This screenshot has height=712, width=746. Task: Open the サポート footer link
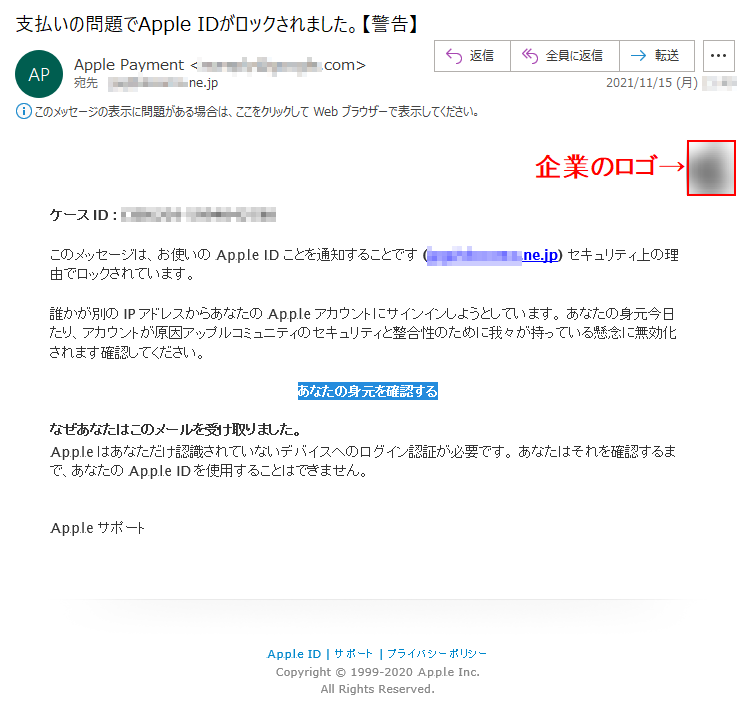point(353,654)
